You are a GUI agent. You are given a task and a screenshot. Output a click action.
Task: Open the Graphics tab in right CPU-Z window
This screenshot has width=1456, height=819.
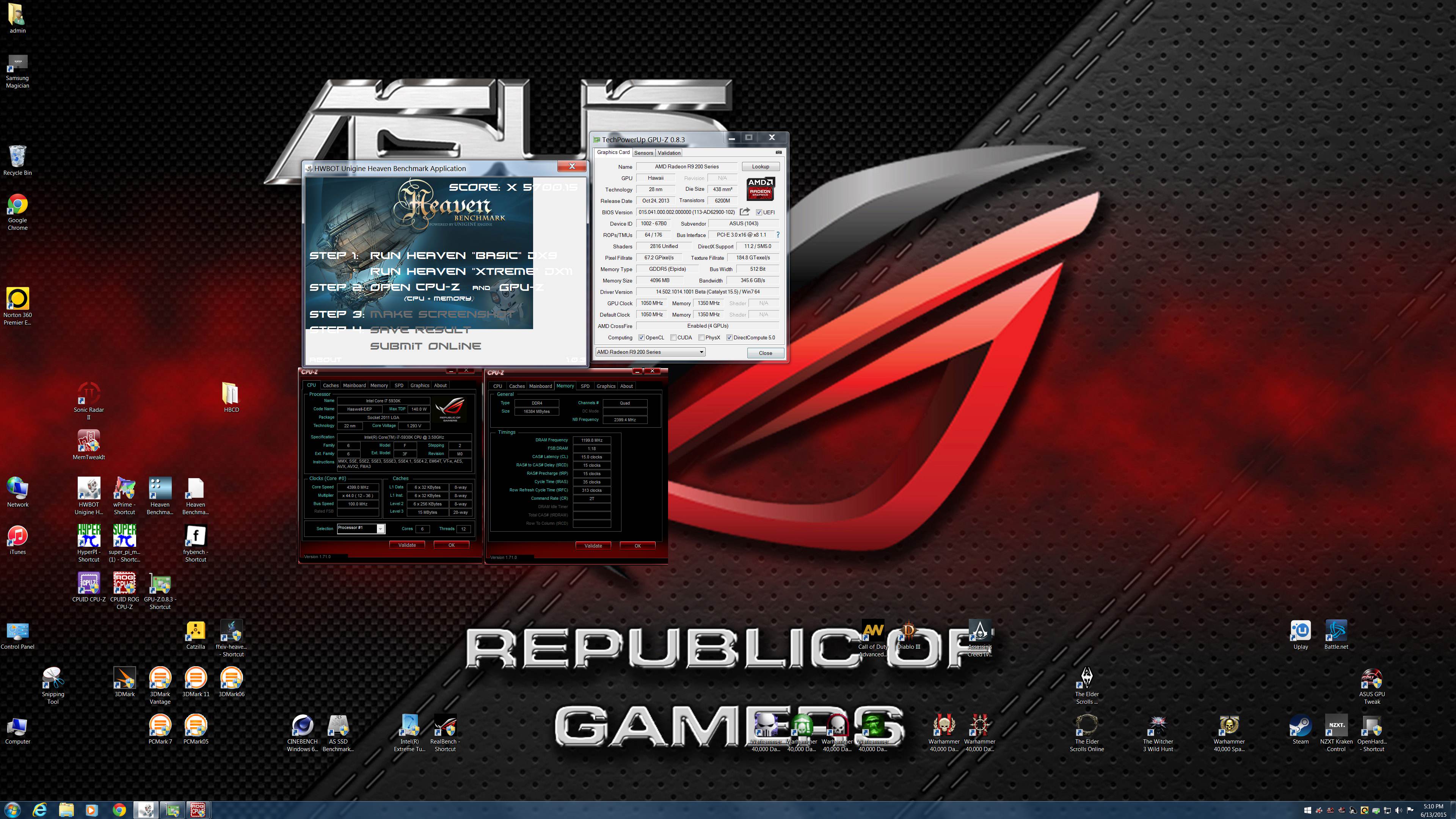[606, 386]
